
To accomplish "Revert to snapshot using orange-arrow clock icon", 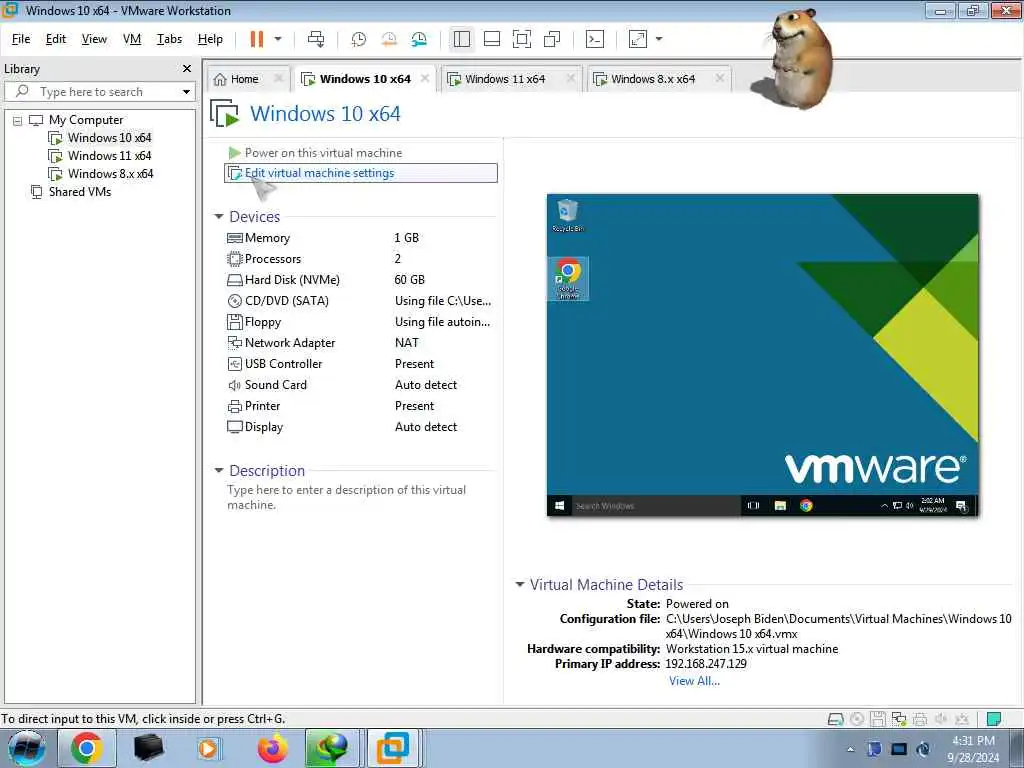I will click(389, 39).
